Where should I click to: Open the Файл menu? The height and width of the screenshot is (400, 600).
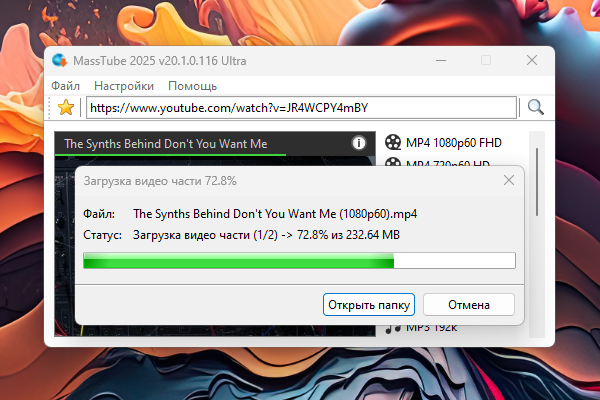point(65,86)
